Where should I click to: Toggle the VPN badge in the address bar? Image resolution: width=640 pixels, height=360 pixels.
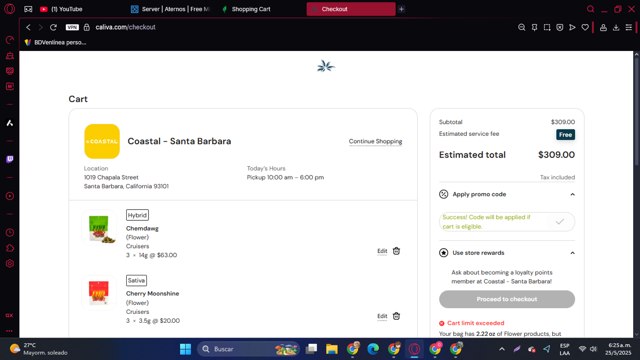point(72,27)
